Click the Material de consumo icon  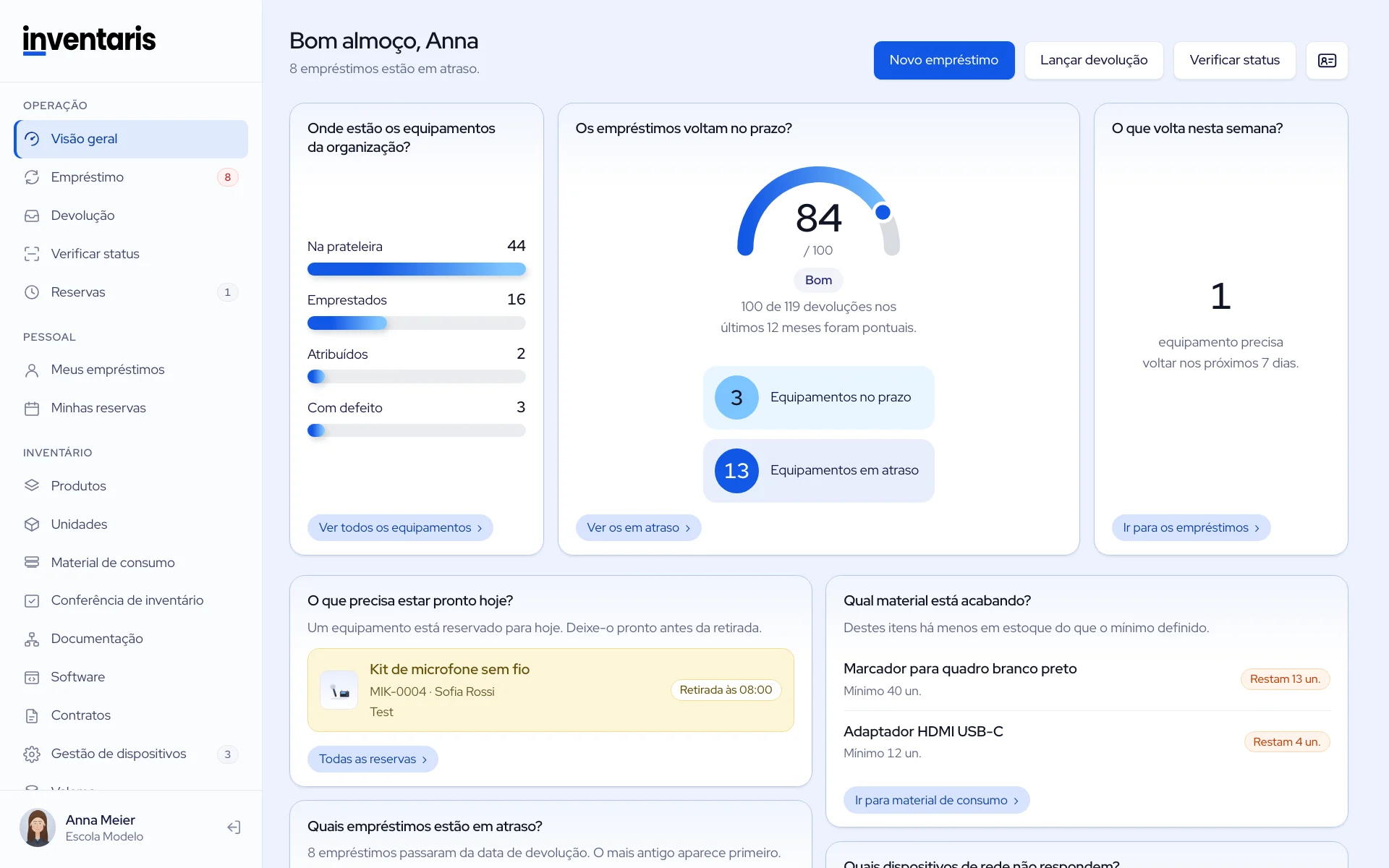point(32,563)
